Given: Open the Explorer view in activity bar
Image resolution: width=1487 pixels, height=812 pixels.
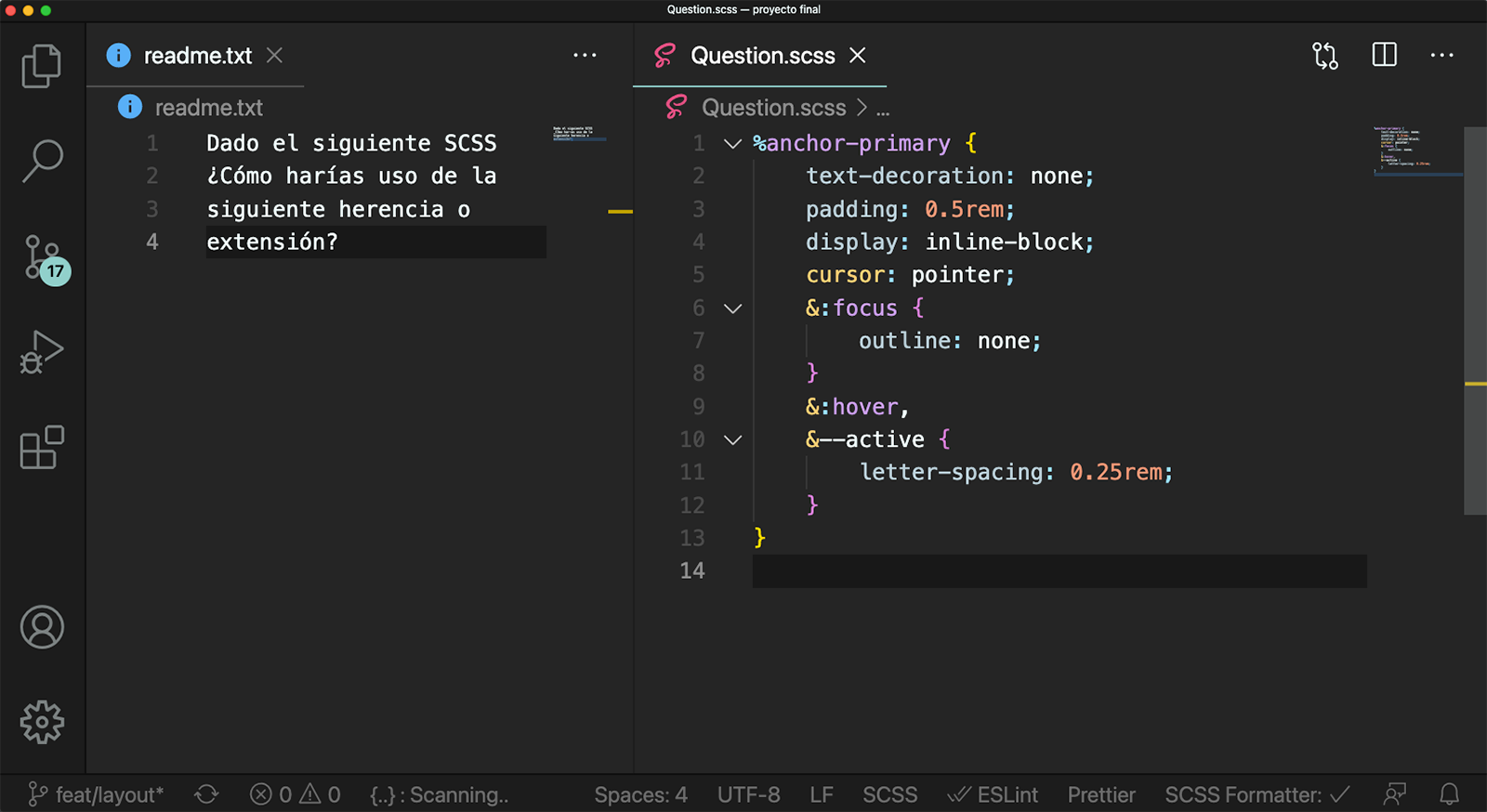Looking at the screenshot, I should [x=42, y=66].
